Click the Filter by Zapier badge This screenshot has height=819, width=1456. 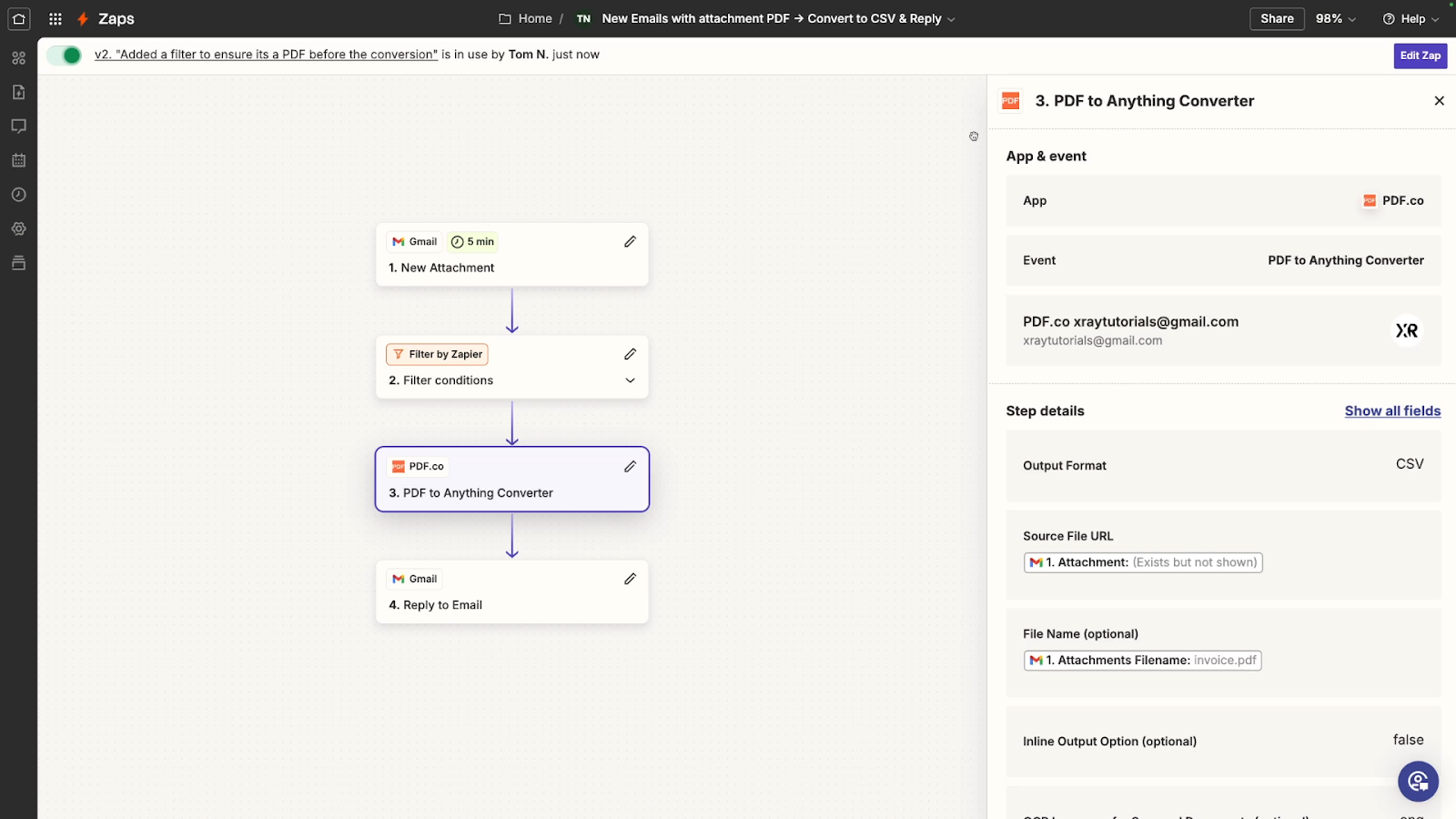438,354
